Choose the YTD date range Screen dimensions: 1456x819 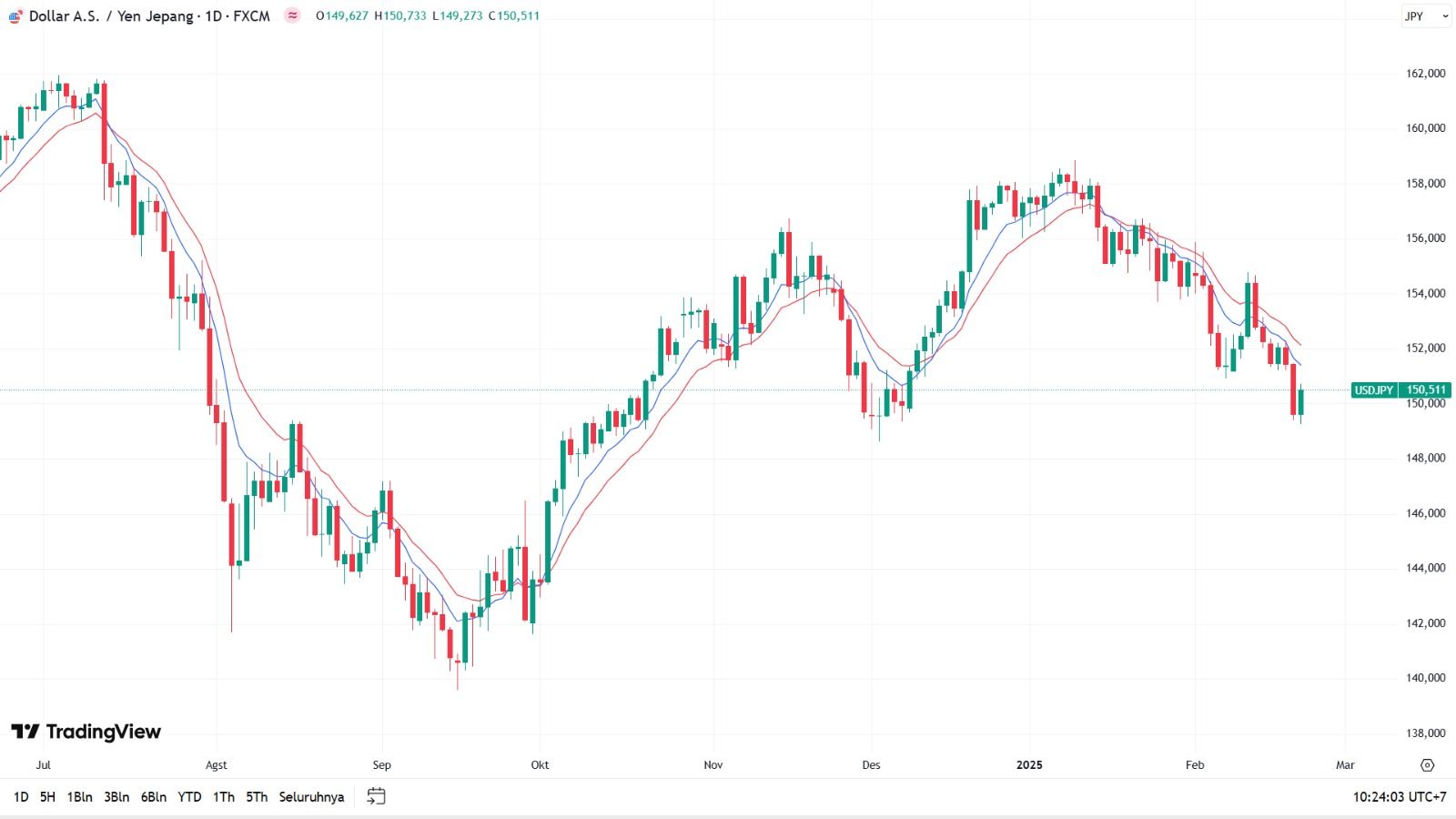pos(189,797)
